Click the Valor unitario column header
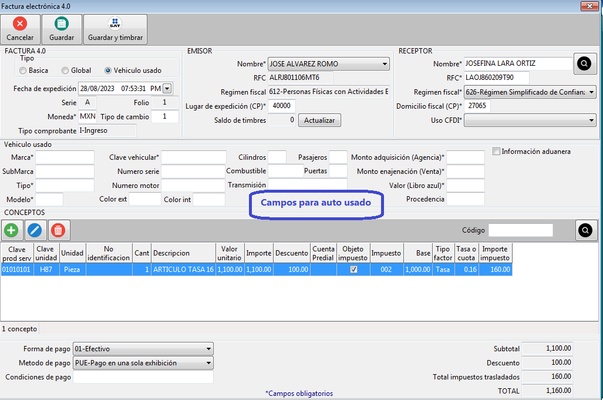 (230, 253)
